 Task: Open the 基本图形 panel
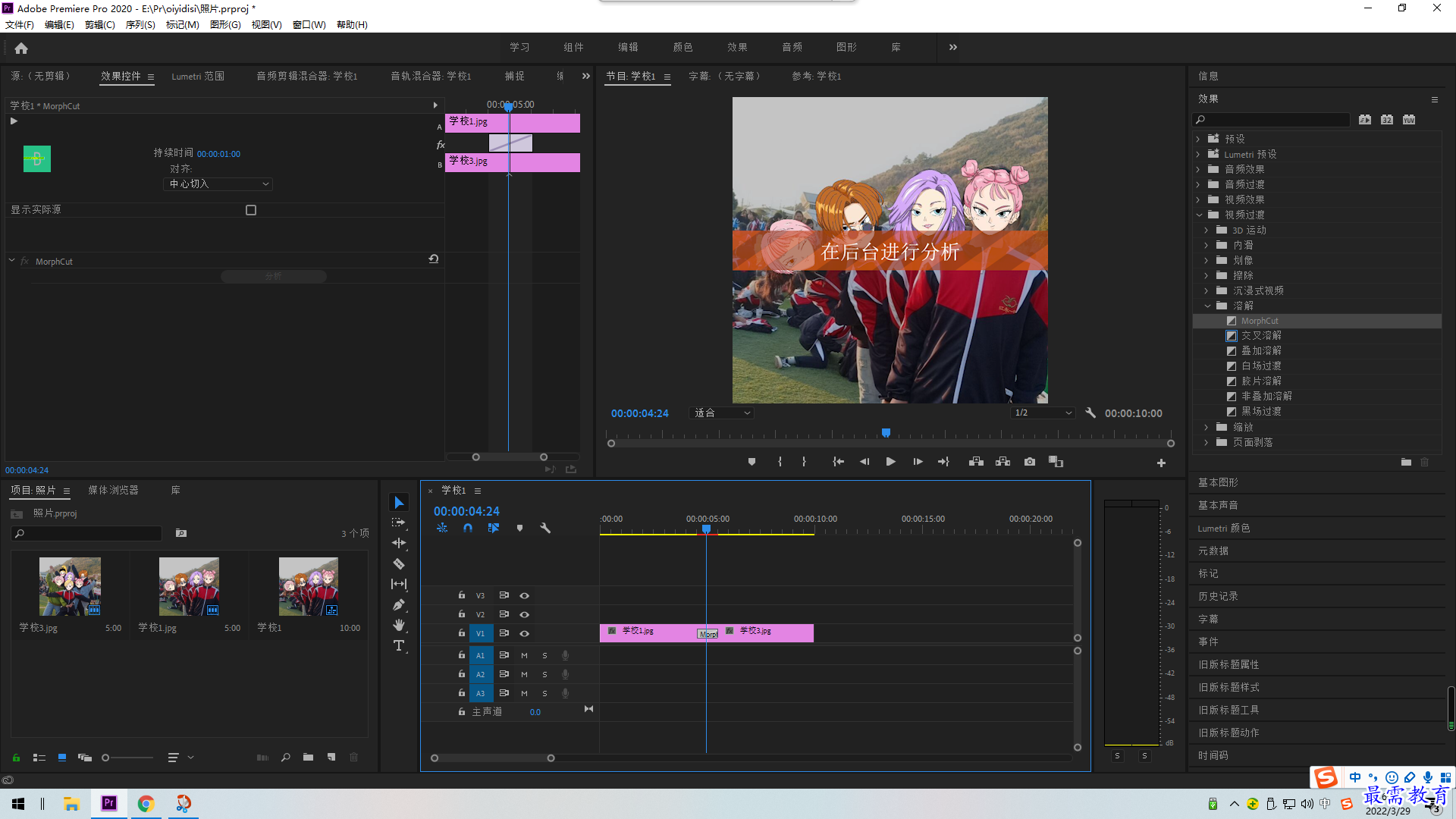point(1218,482)
